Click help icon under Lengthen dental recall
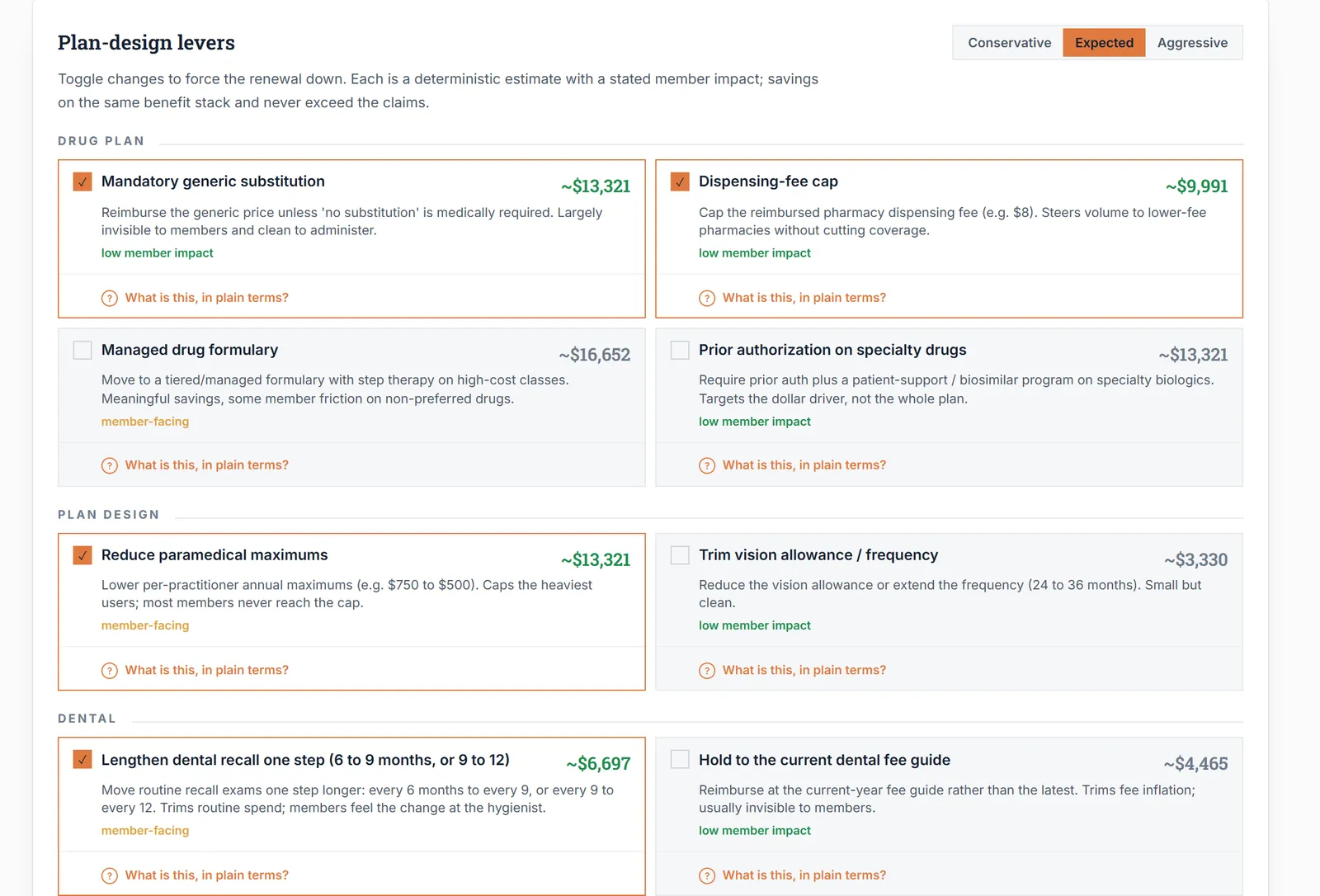Image resolution: width=1320 pixels, height=896 pixels. (x=110, y=875)
